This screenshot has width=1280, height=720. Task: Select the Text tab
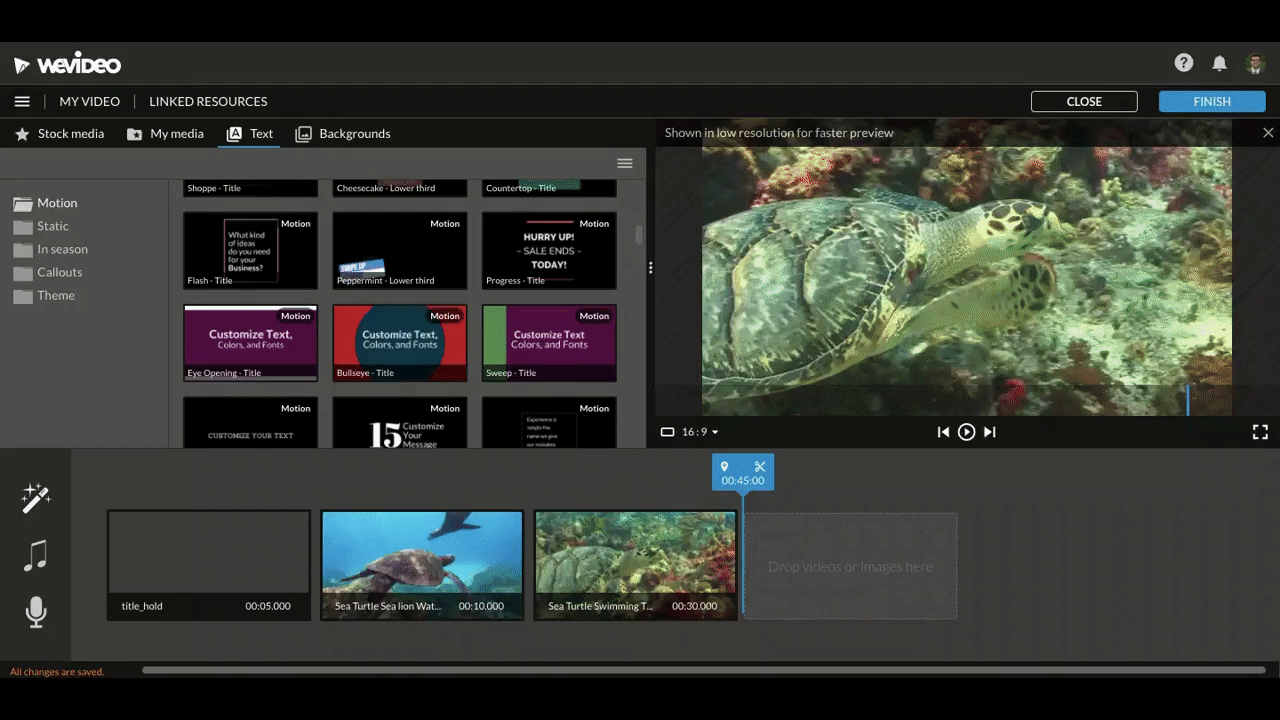[249, 133]
